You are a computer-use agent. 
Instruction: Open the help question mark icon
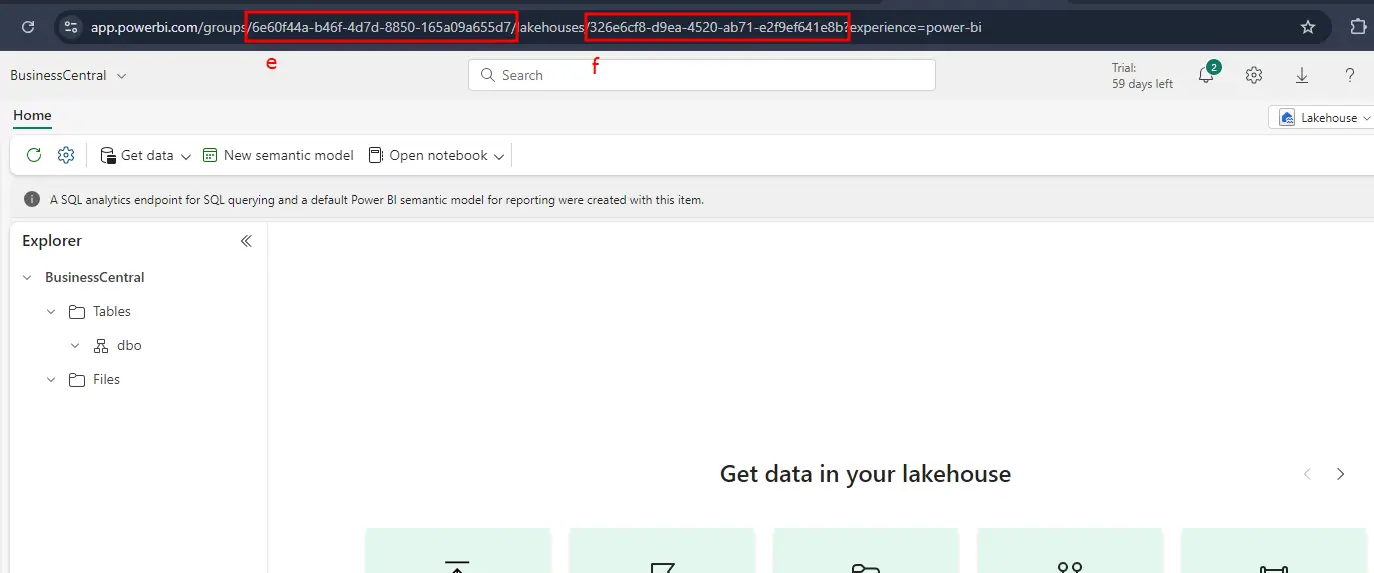tap(1350, 75)
